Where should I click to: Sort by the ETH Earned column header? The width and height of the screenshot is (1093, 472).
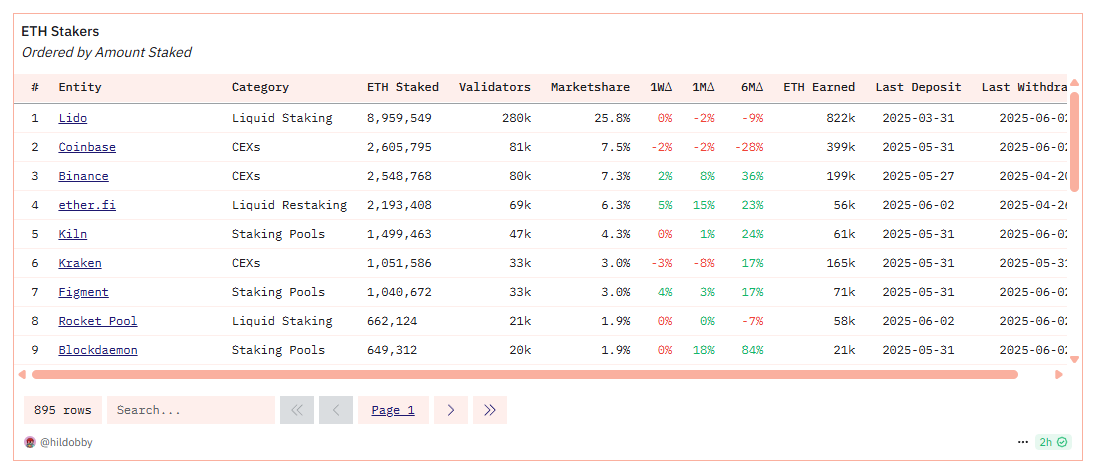coord(819,87)
